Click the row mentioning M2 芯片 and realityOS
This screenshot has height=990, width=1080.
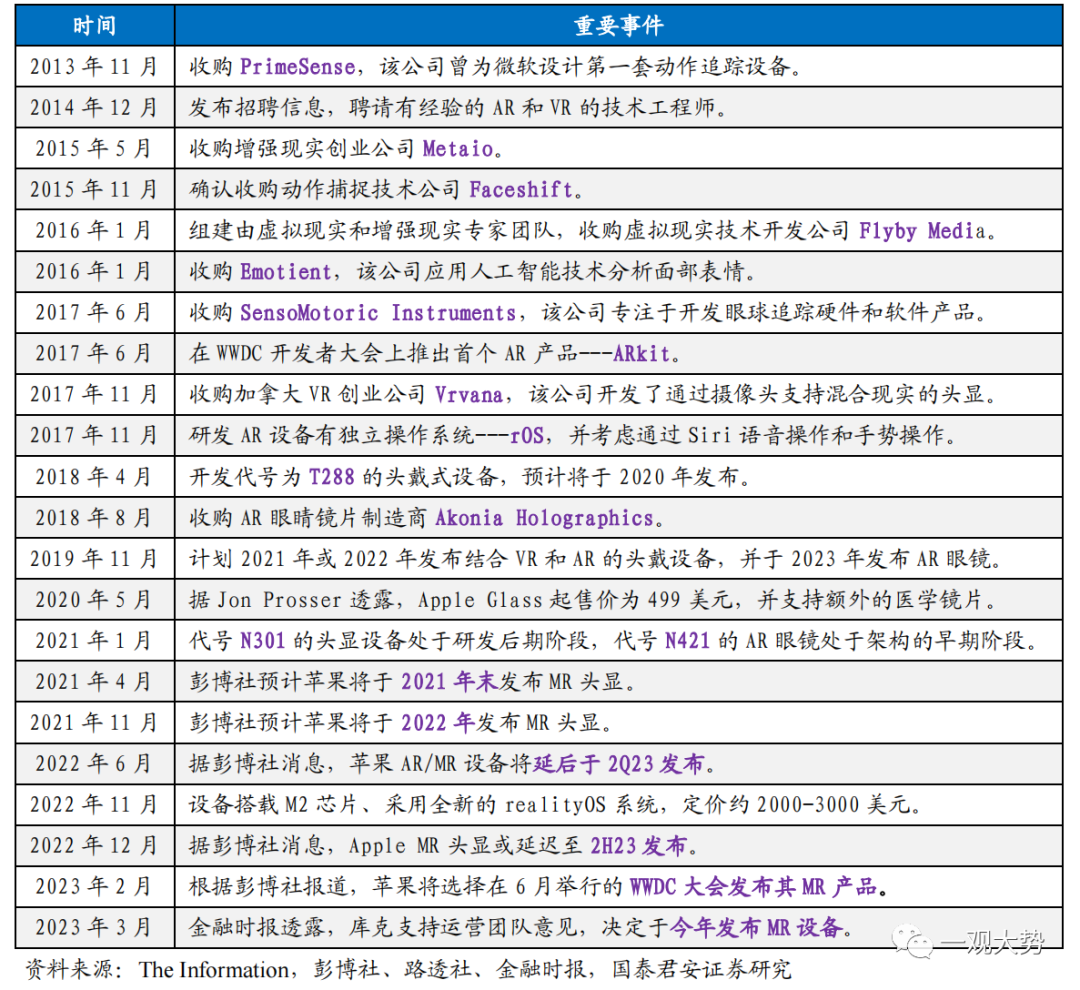619,804
